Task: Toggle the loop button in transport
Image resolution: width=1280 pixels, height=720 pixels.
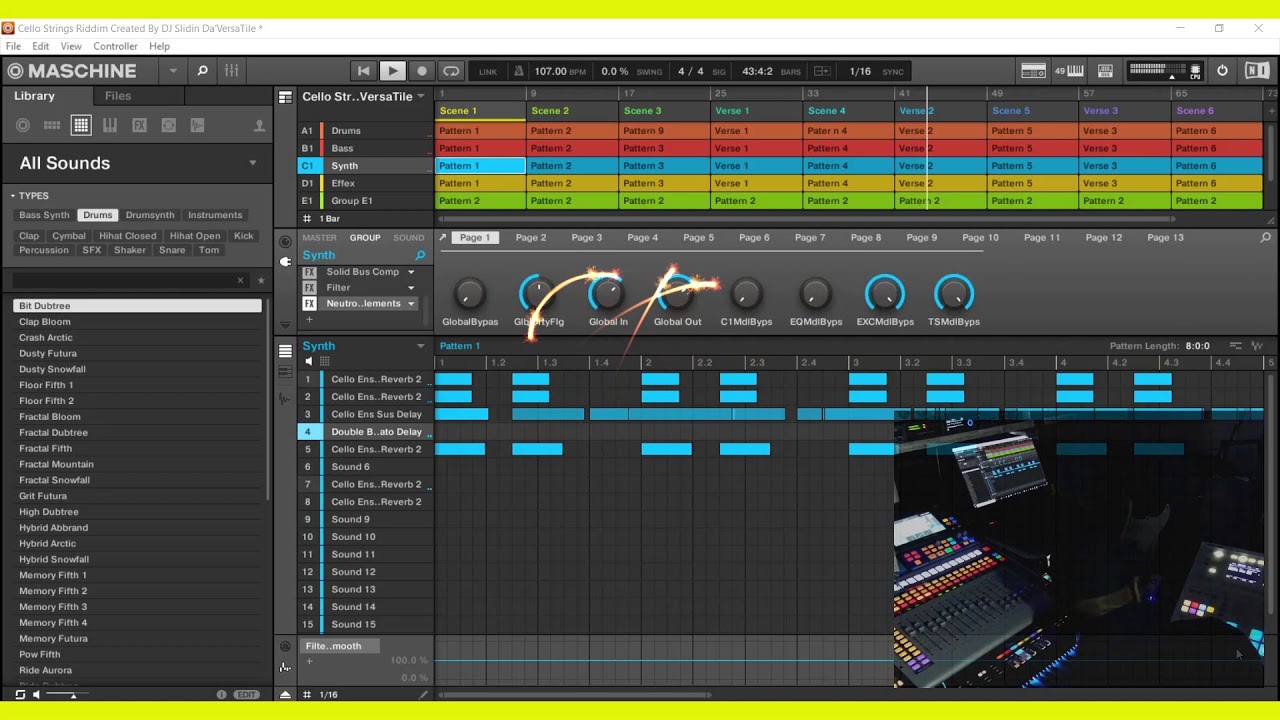Action: (x=451, y=71)
